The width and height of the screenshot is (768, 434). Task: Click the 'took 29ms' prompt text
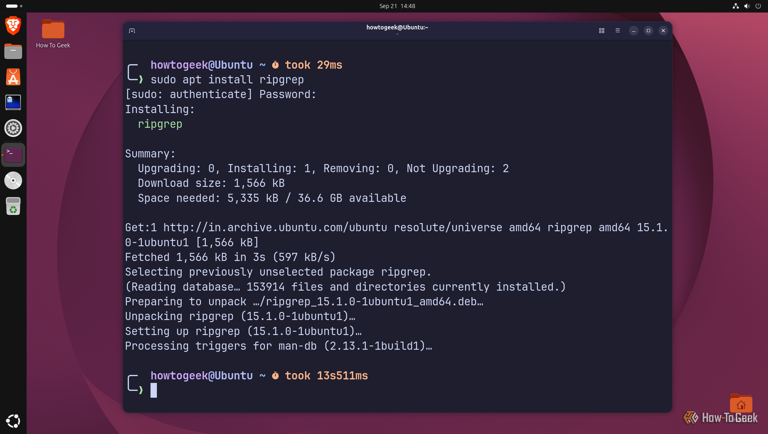[x=313, y=65]
